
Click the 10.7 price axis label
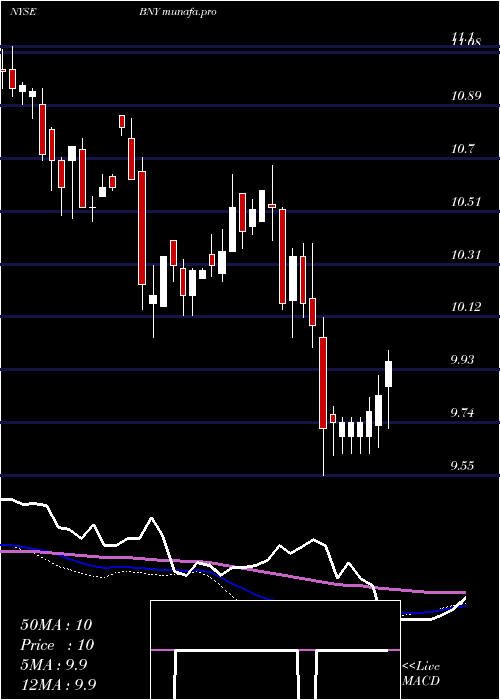pos(462,149)
